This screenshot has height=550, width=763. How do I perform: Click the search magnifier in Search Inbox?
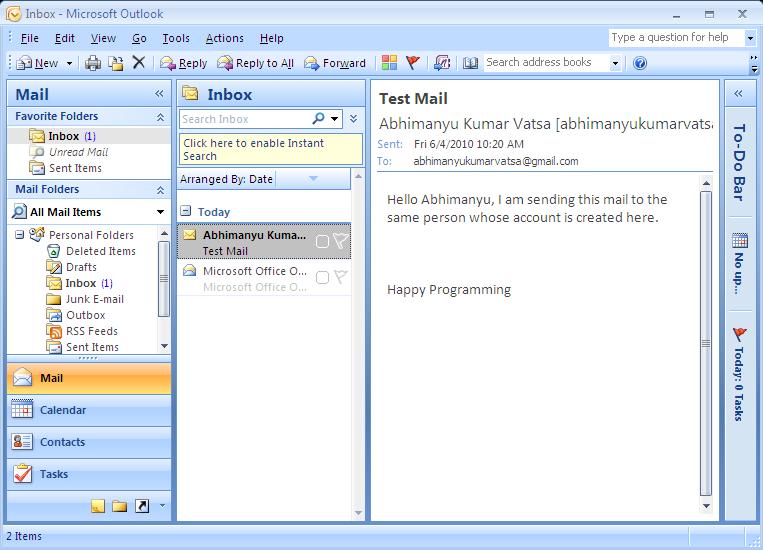click(x=318, y=118)
